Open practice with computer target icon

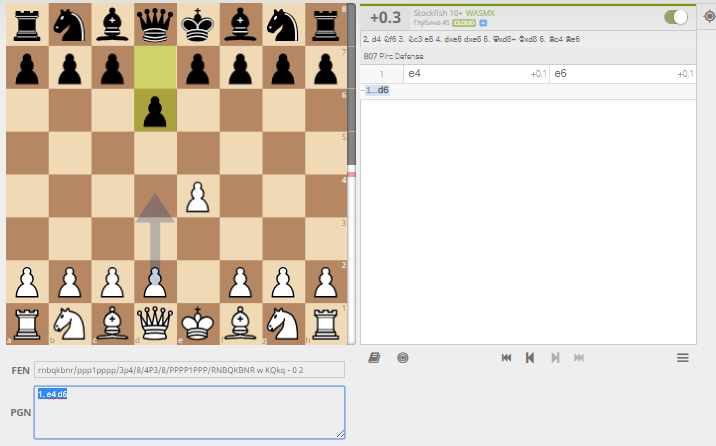(402, 357)
